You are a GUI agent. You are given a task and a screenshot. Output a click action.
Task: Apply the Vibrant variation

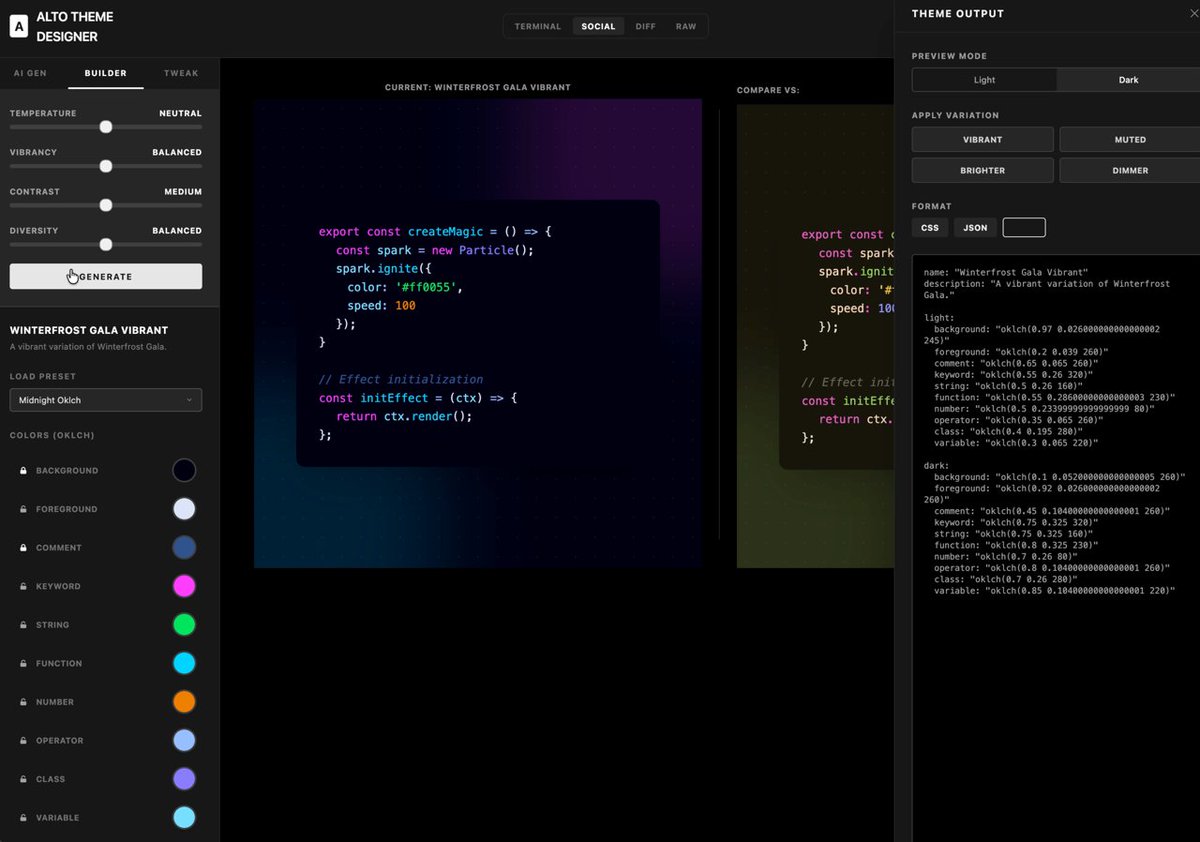(x=983, y=140)
